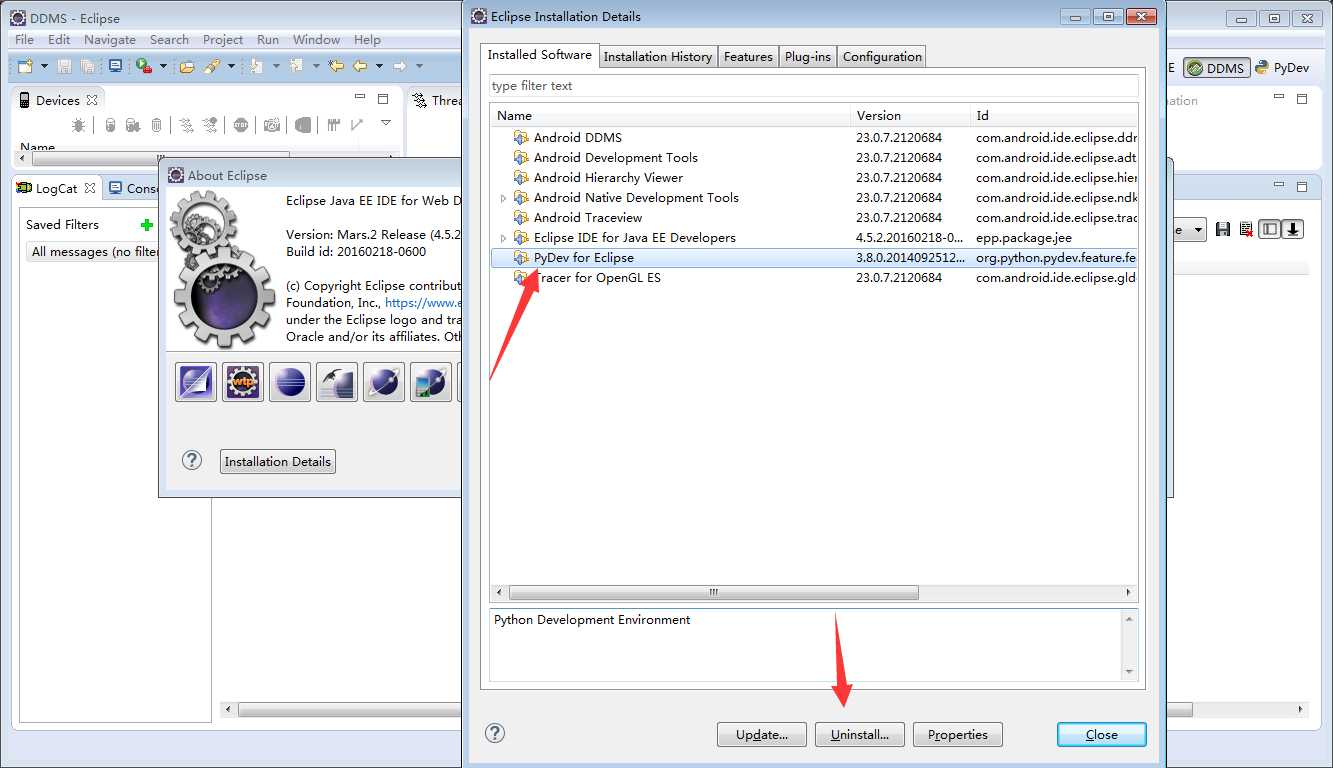Click the Save All icon in main toolbar
The width and height of the screenshot is (1333, 768).
pyautogui.click(x=88, y=66)
